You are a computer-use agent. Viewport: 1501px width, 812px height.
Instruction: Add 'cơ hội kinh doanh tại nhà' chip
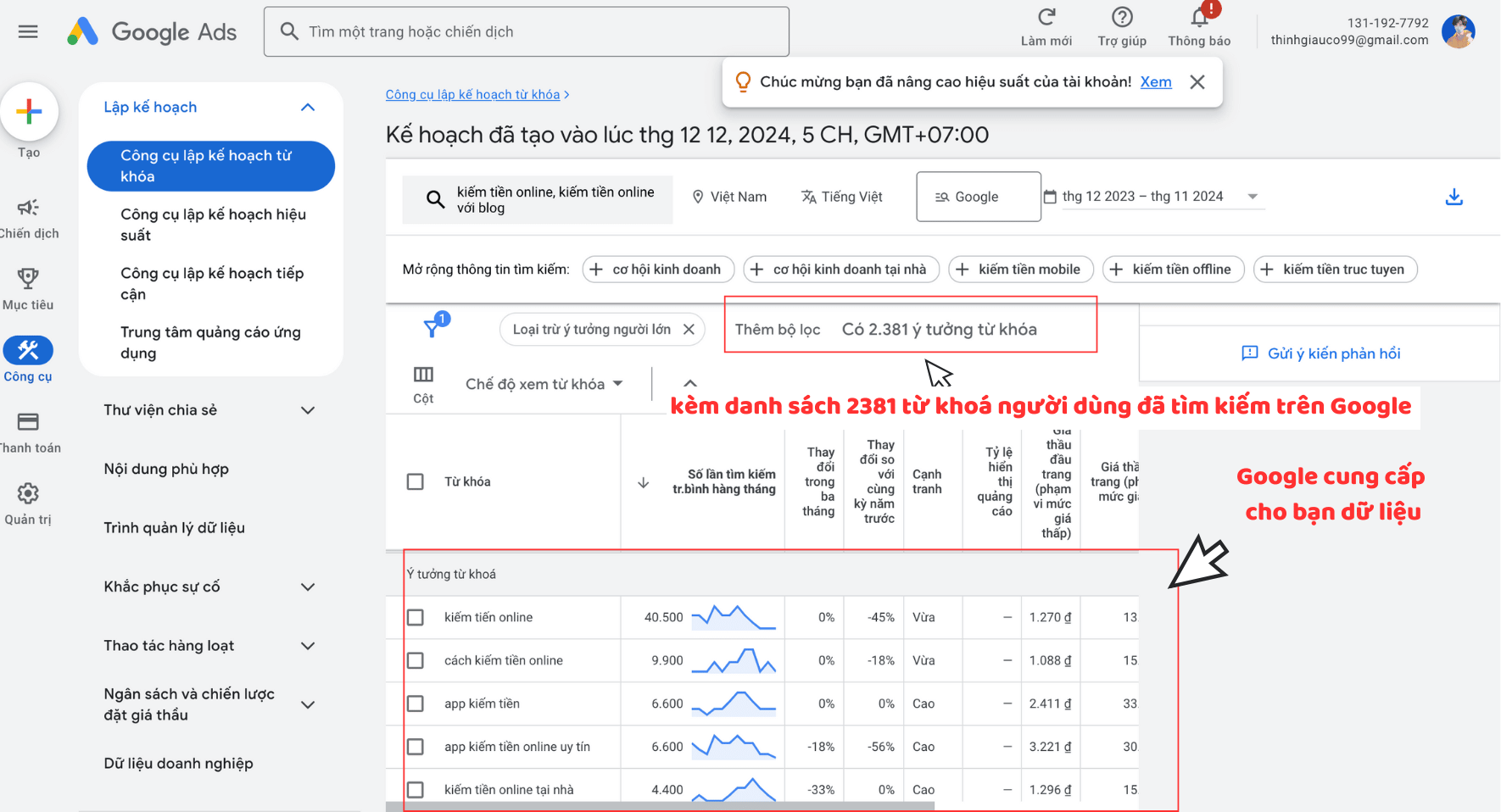pos(841,270)
